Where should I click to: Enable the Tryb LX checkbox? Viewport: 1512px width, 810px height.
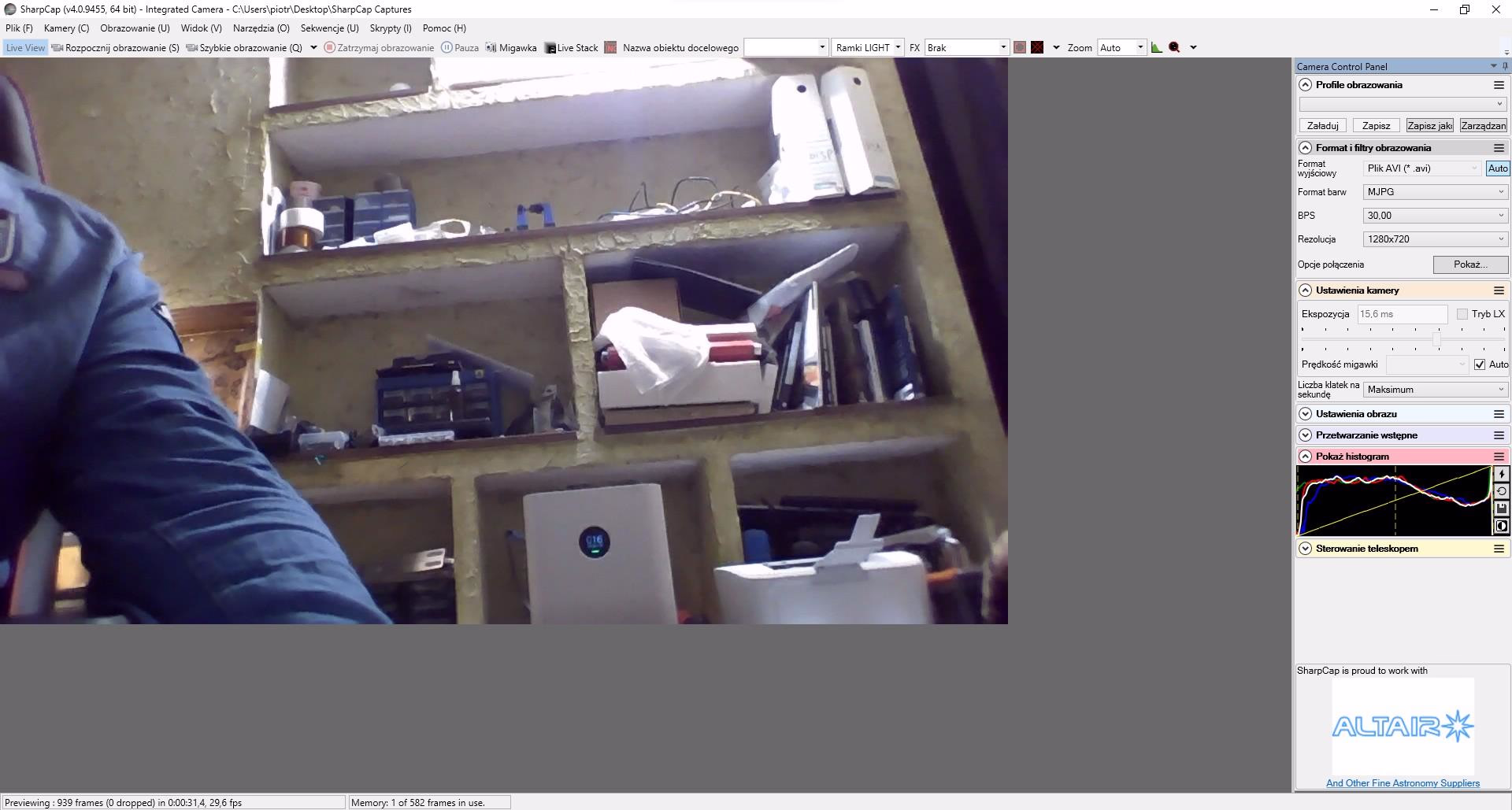click(x=1462, y=314)
